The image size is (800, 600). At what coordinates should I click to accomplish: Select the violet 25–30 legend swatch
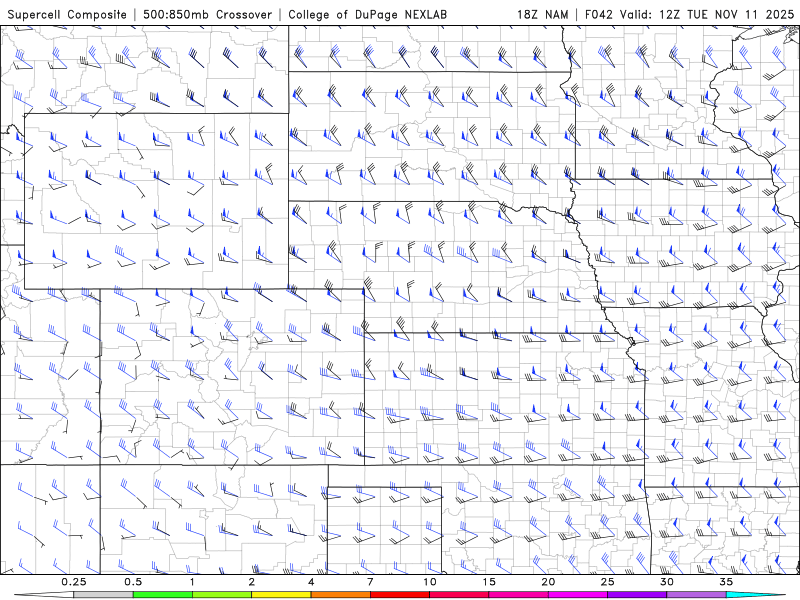637,595
